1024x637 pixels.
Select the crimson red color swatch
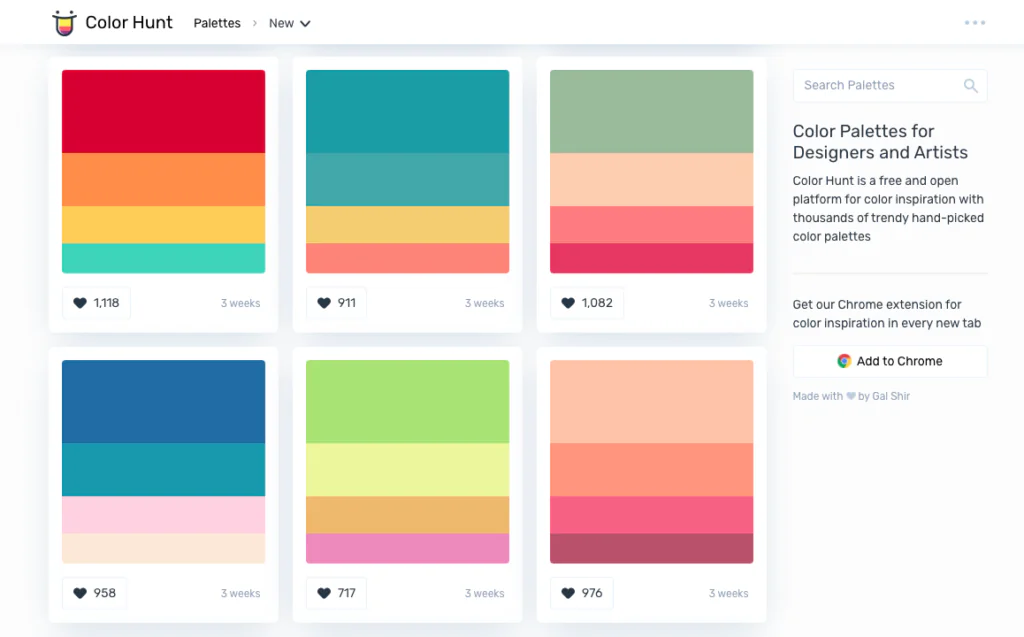163,111
